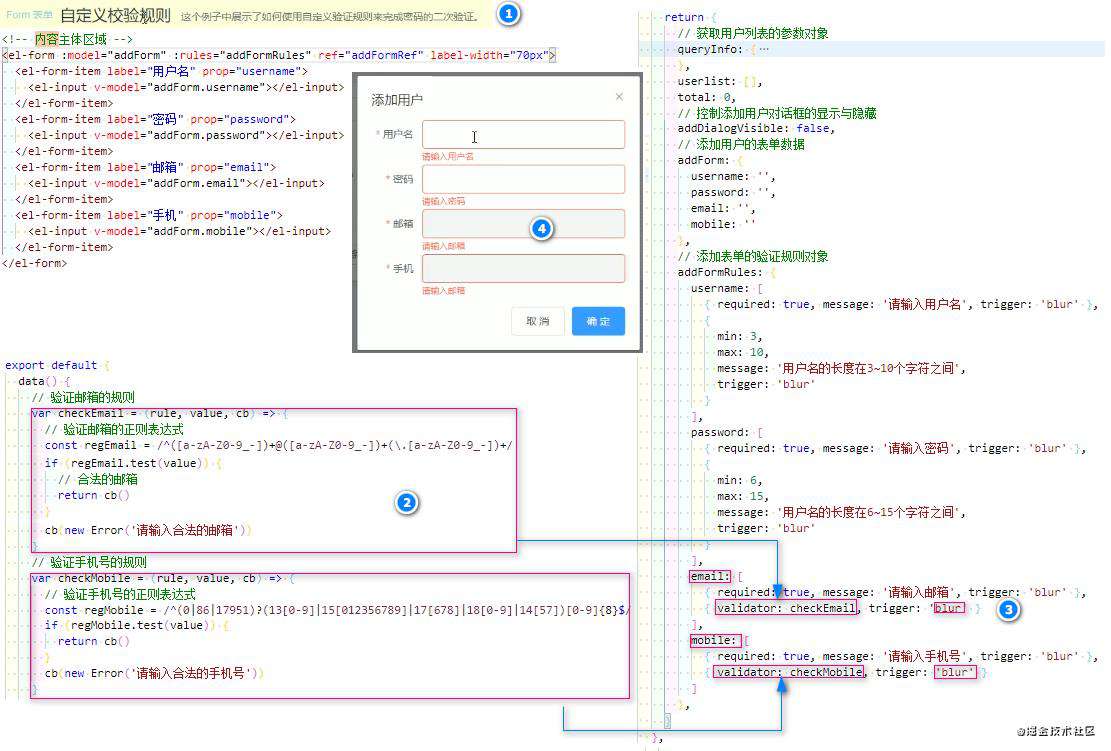The image size is (1111, 751).
Task: Click the 'export default {' line
Action: (x=57, y=365)
